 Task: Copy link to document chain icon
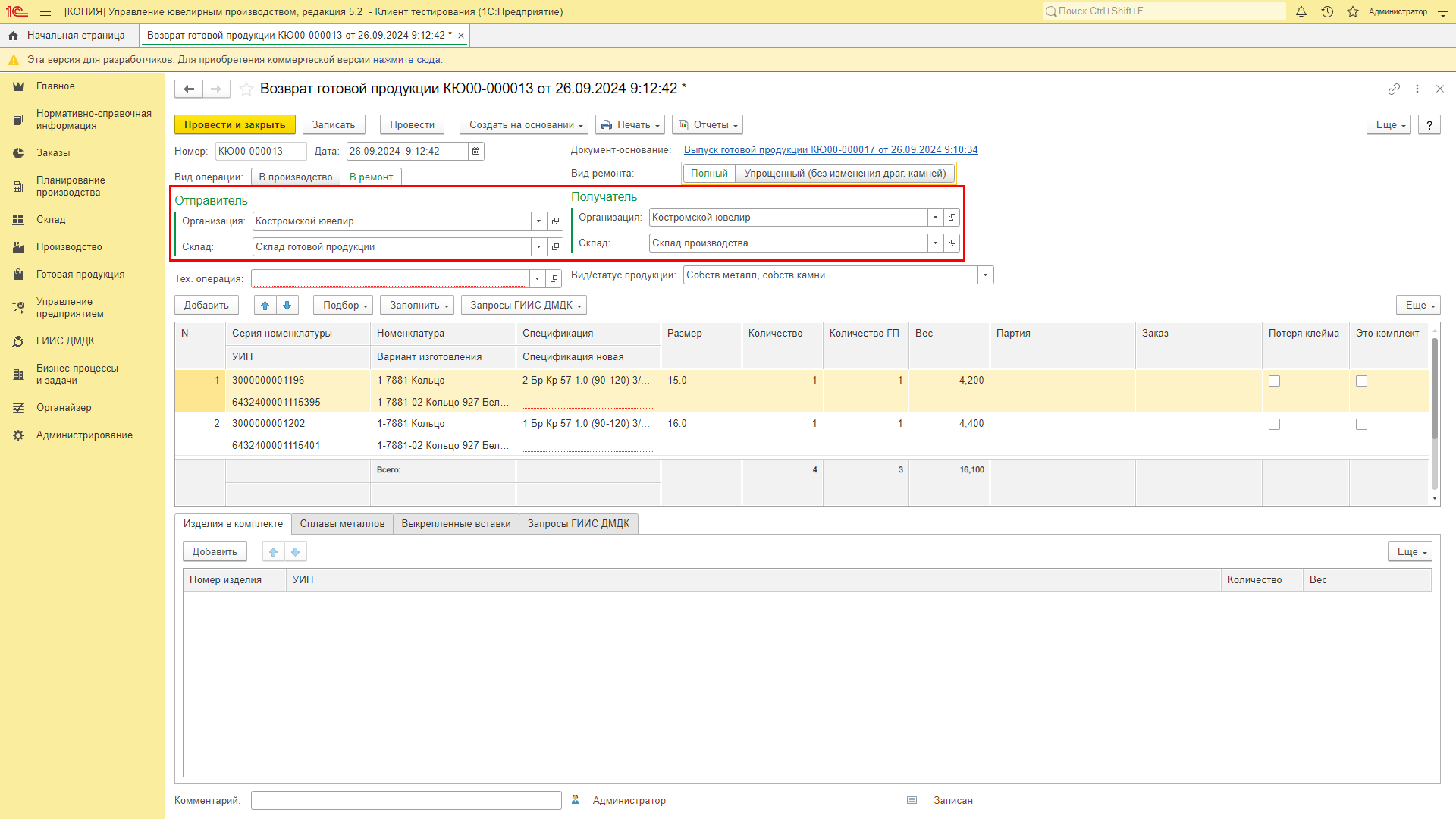1394,89
